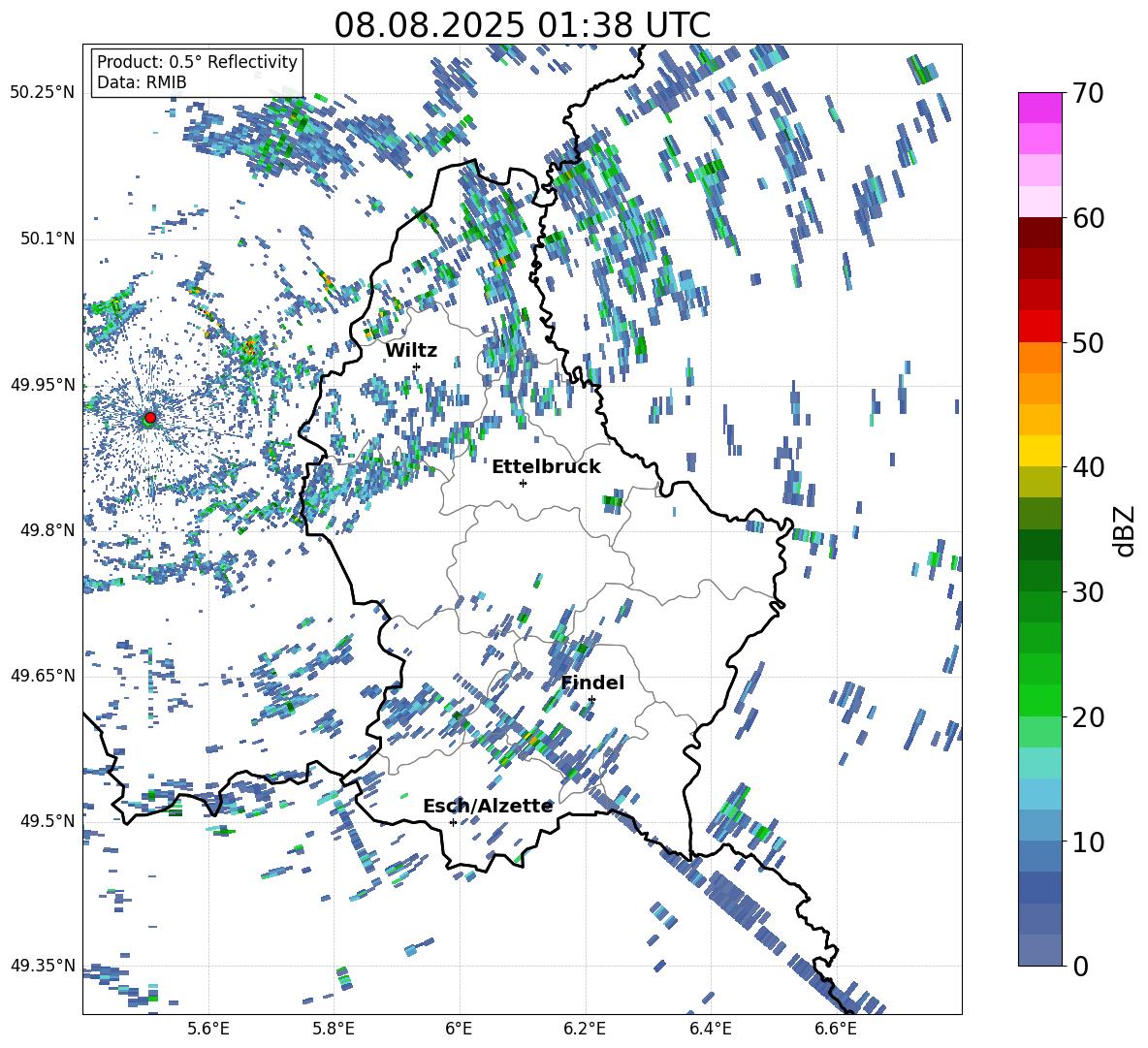
Task: Click the 49.95°N latitude tick label
Action: [x=43, y=385]
